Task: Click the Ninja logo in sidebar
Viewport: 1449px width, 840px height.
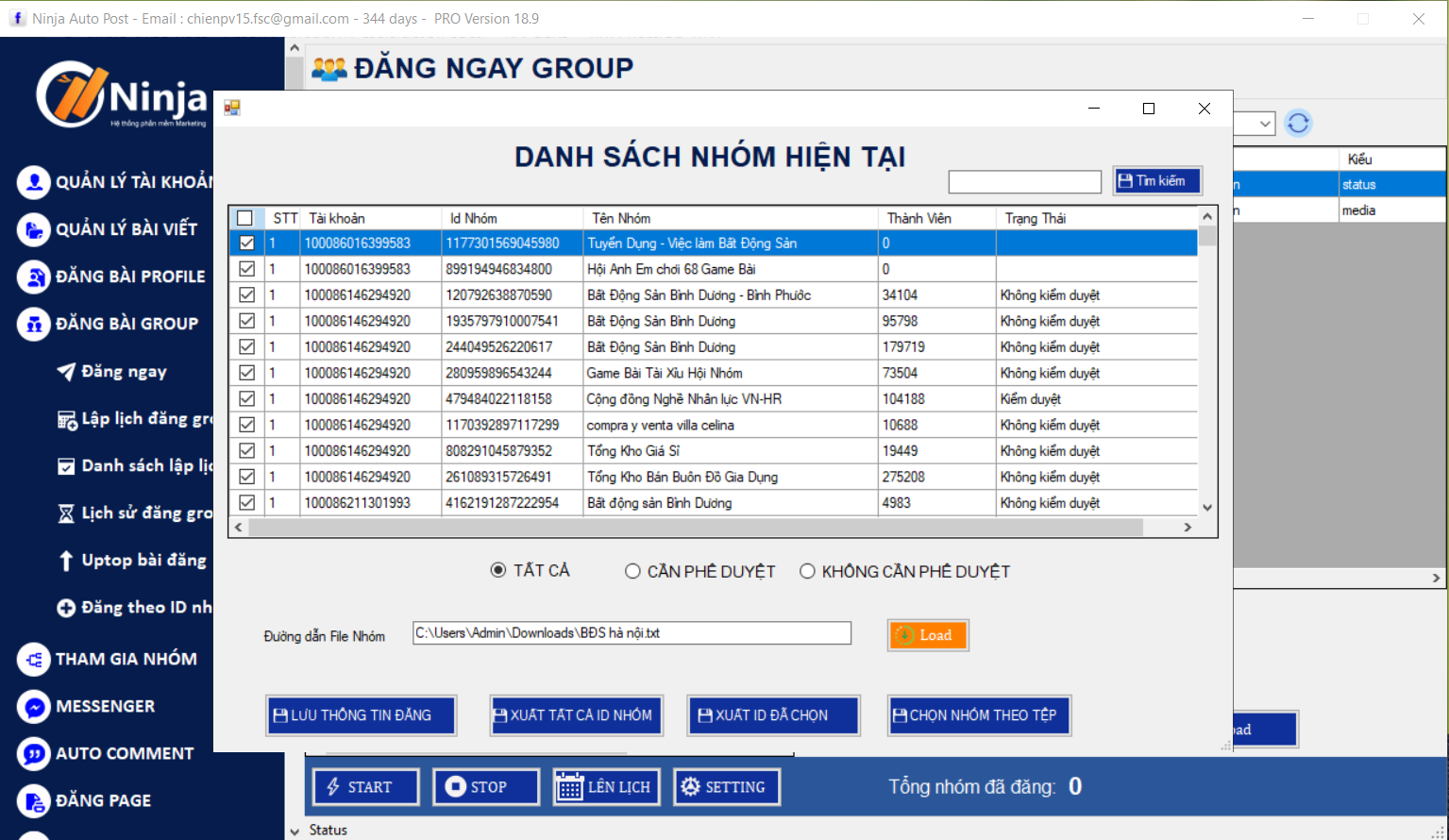Action: pyautogui.click(x=122, y=94)
